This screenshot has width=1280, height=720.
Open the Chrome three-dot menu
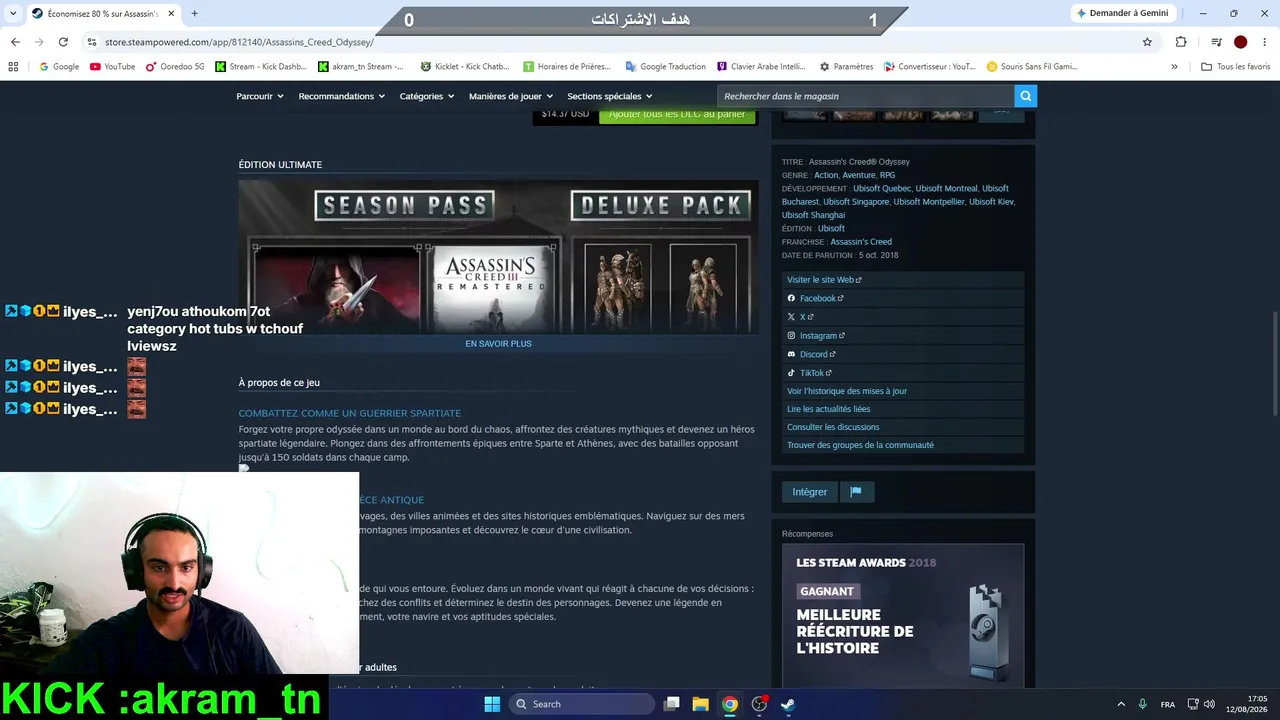(1264, 42)
